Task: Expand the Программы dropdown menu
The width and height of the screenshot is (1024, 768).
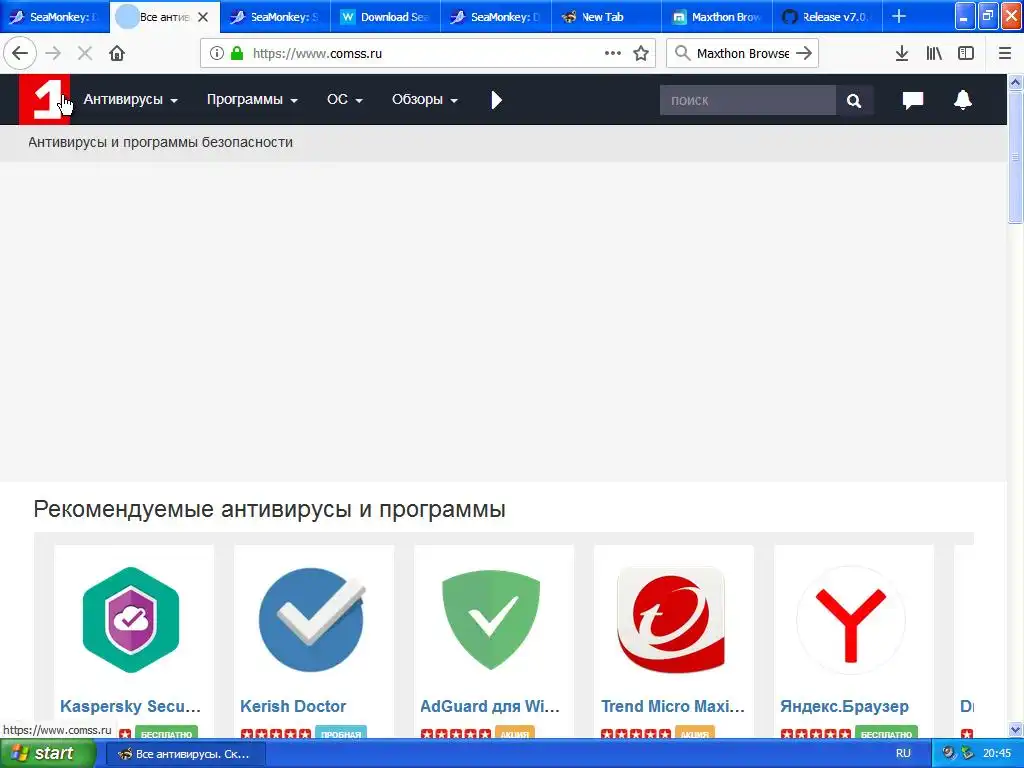Action: point(252,100)
